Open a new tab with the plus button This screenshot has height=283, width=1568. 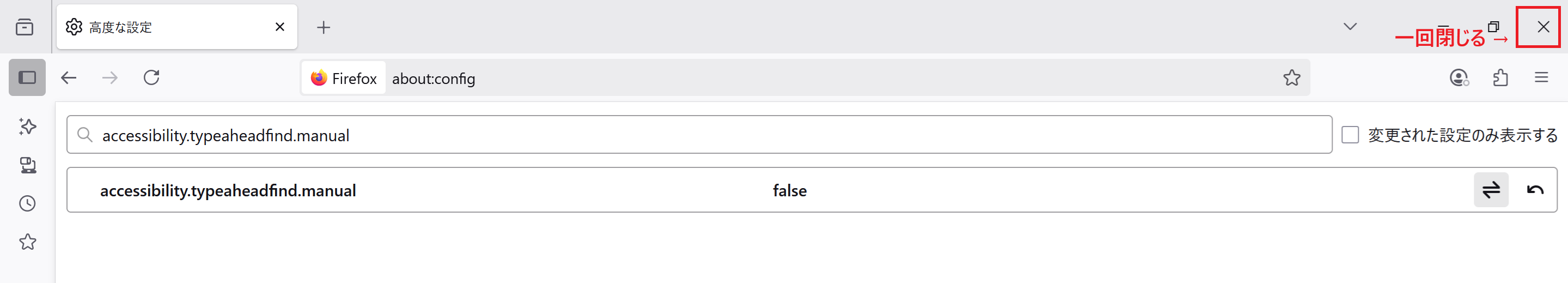pos(323,27)
